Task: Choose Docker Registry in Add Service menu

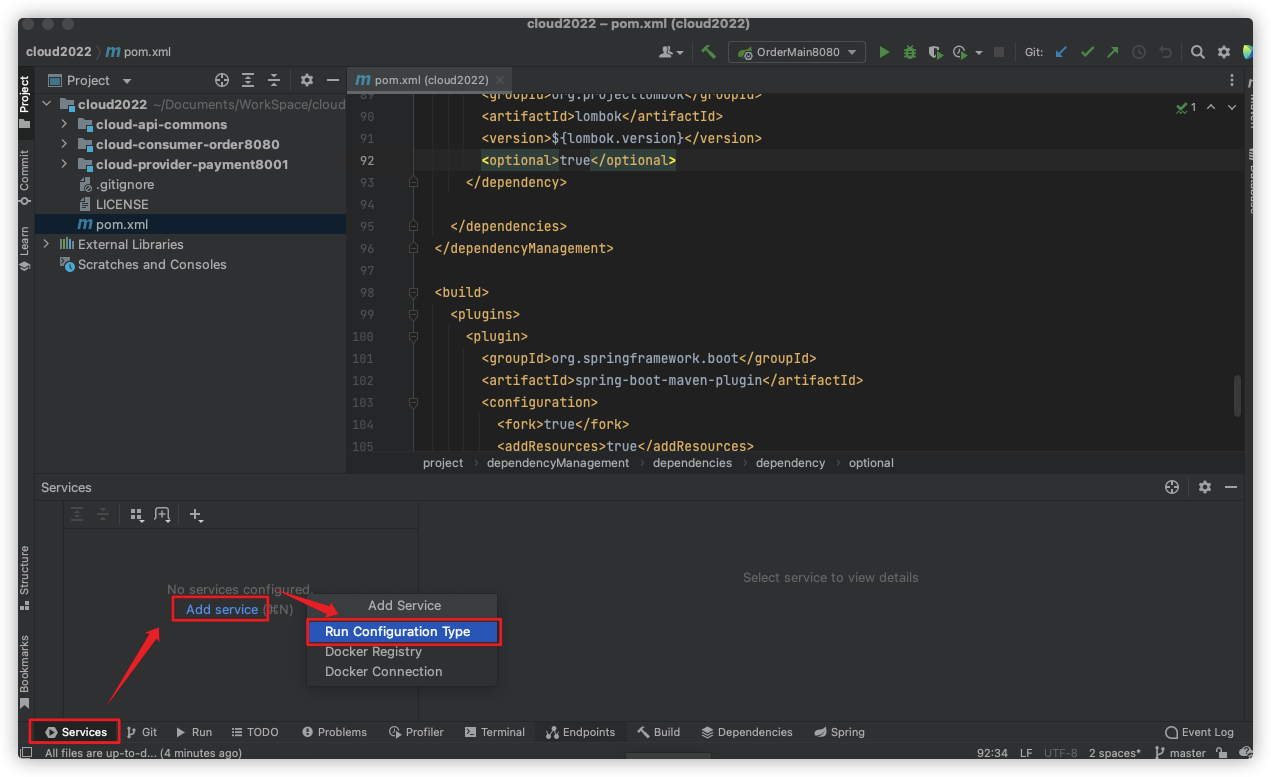Action: 402,652
